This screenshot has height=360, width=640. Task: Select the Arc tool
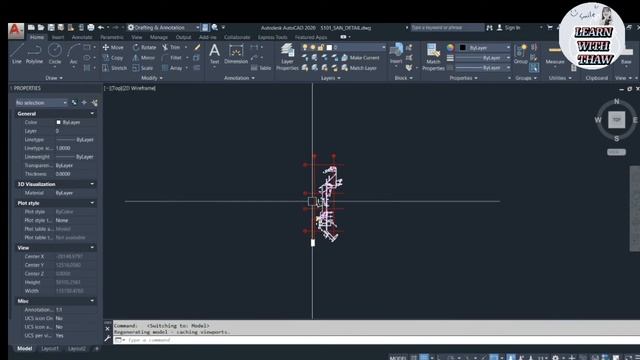73,54
